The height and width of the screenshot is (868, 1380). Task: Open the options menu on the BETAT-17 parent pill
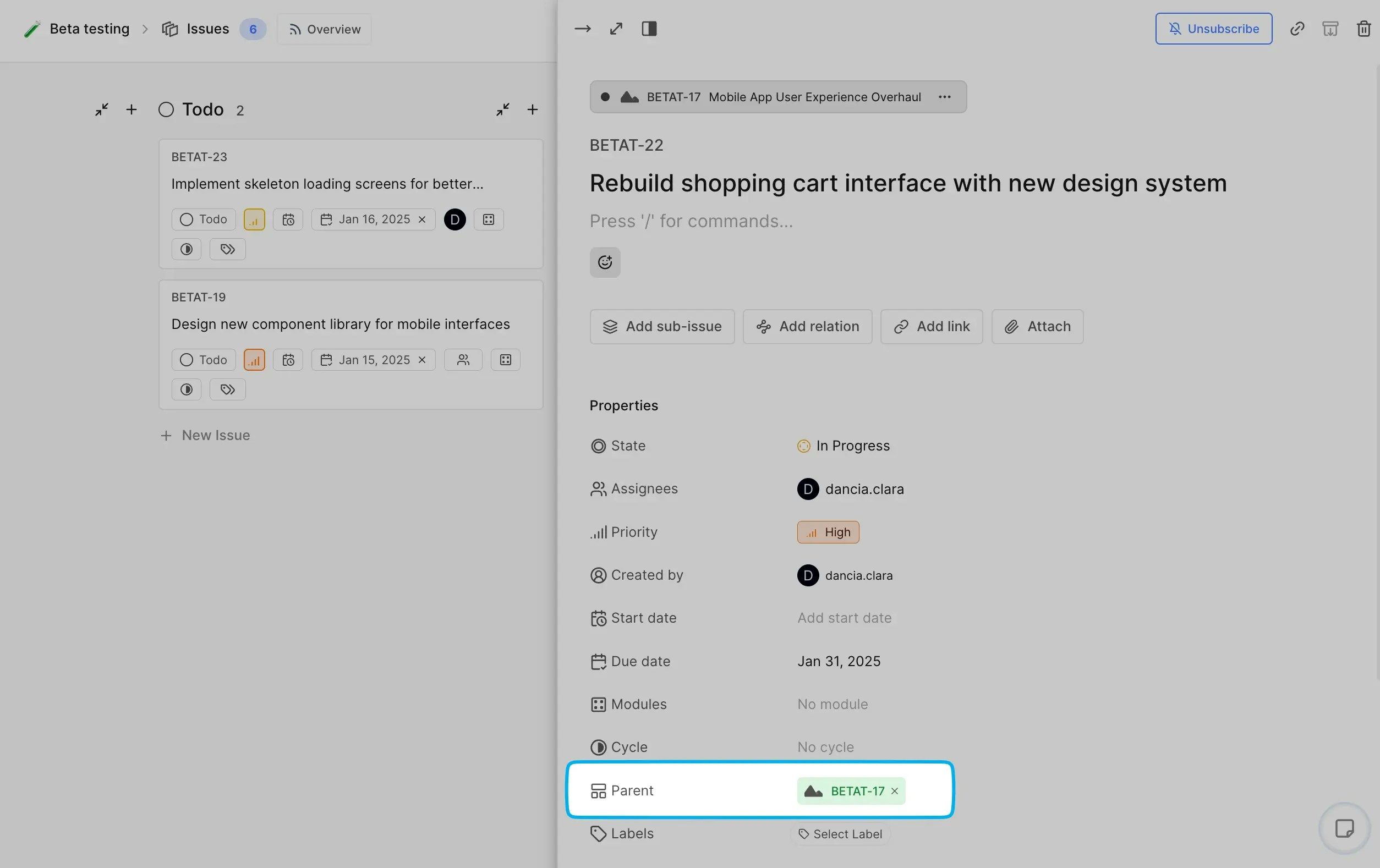point(944,97)
